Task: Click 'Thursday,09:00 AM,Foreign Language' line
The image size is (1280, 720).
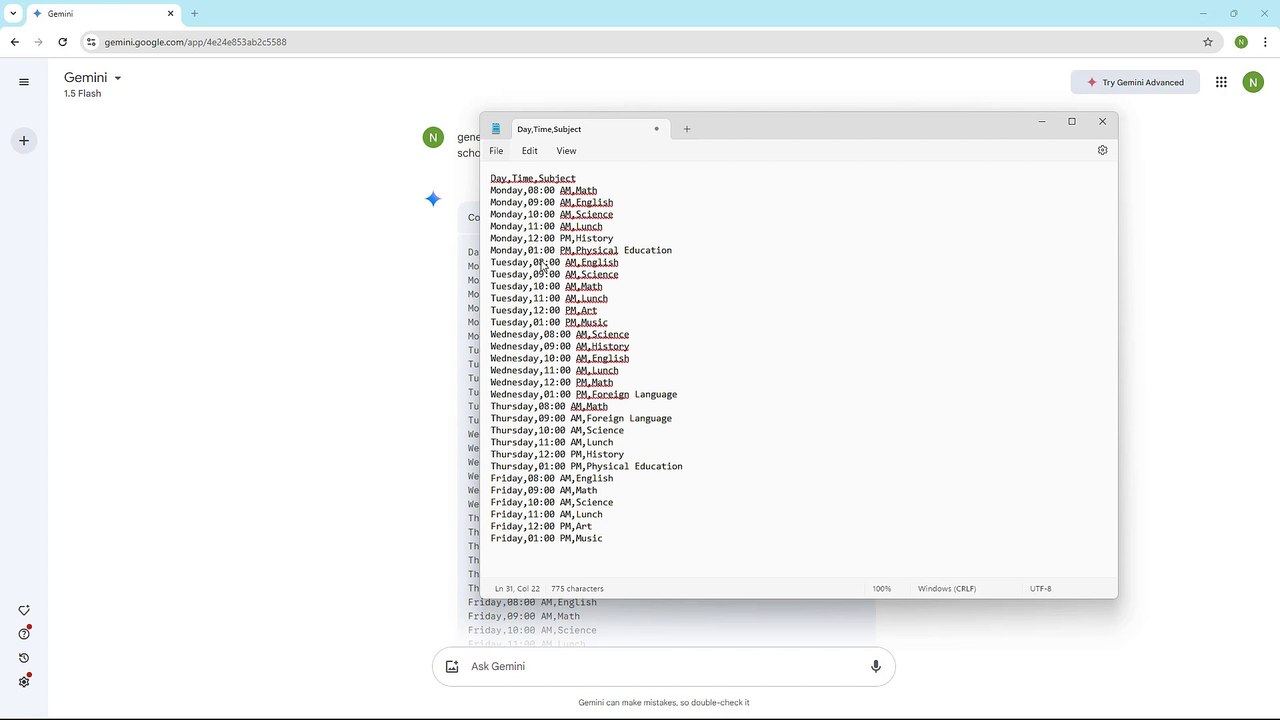Action: 581,418
